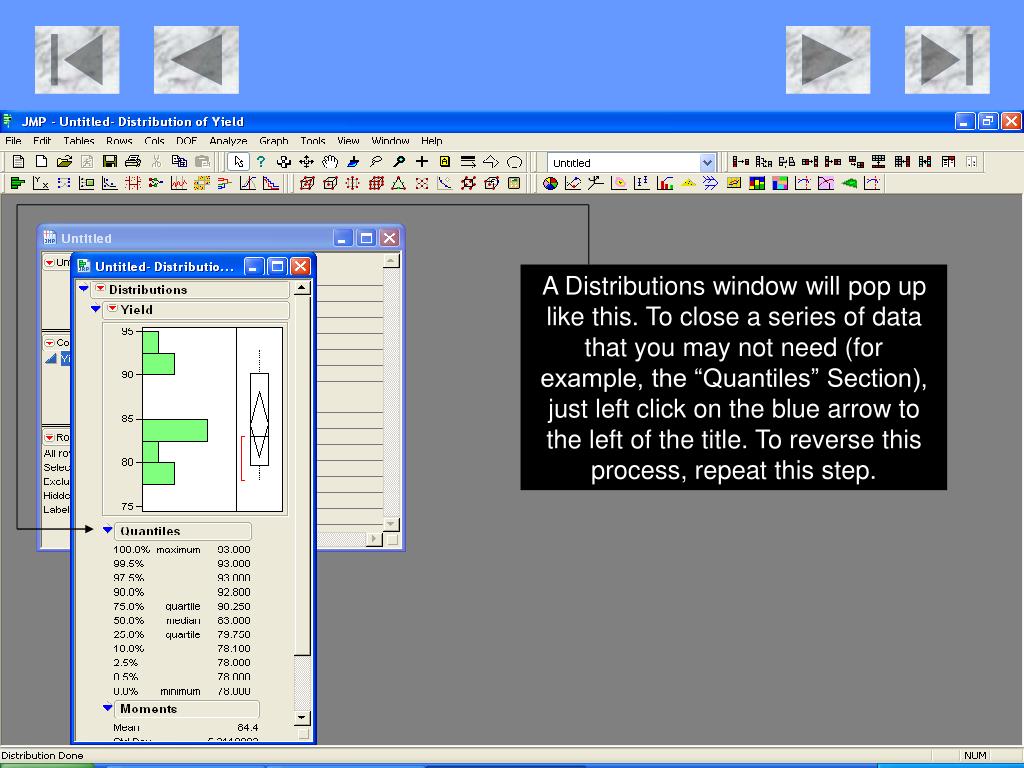Viewport: 1024px width, 768px height.
Task: Click the lines tool icon
Action: click(x=468, y=161)
